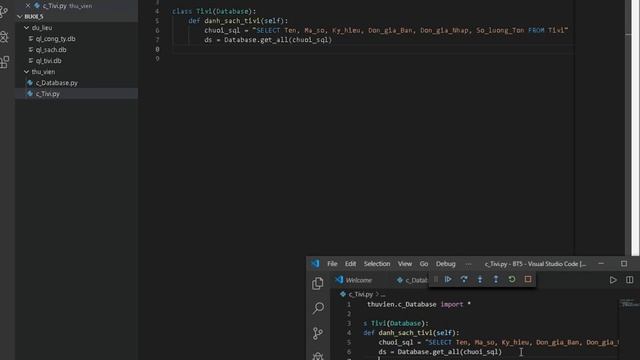
Task: Open the File menu in small window
Action: 332,264
